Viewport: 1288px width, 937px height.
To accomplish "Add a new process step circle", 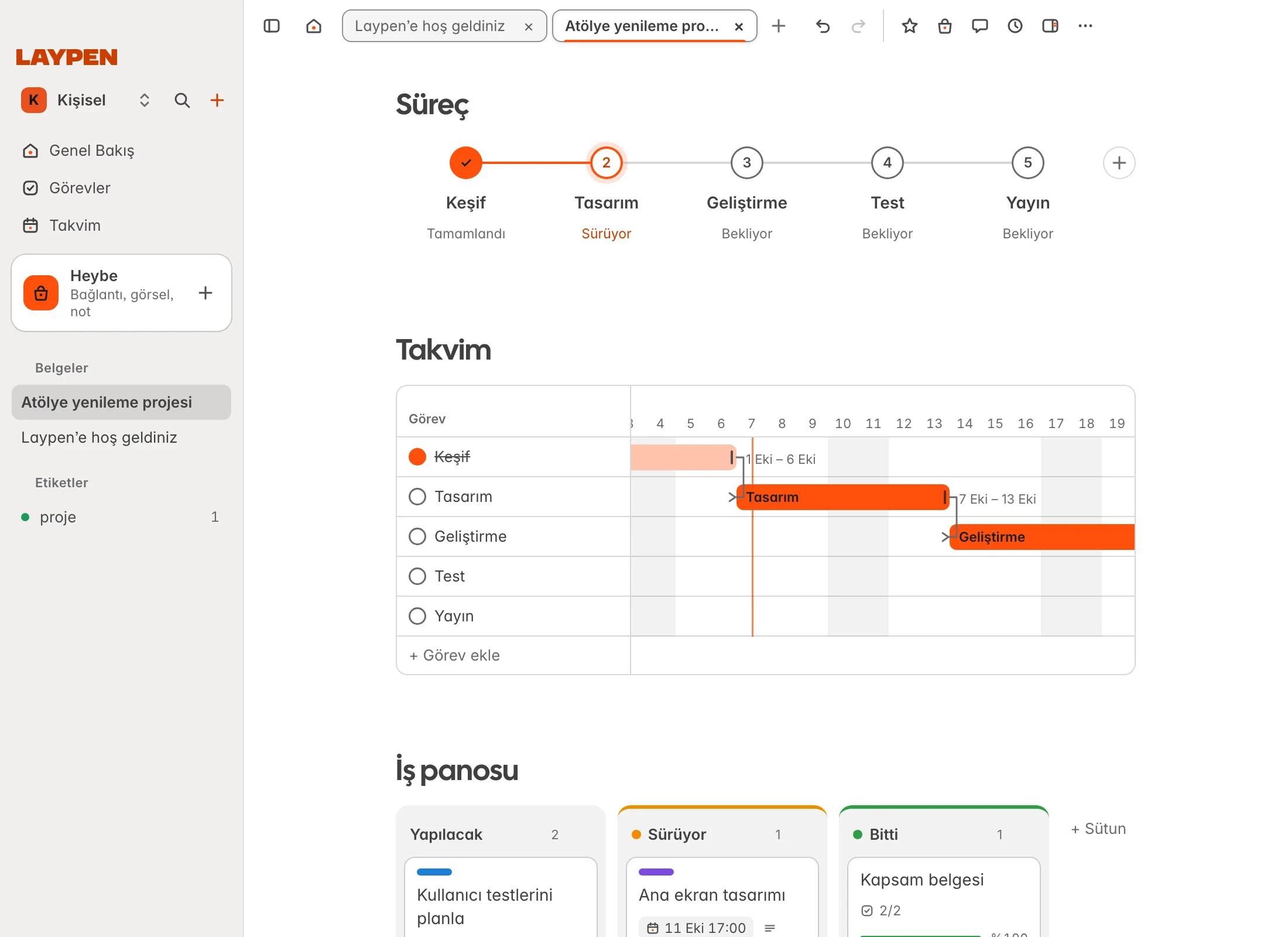I will coord(1119,163).
